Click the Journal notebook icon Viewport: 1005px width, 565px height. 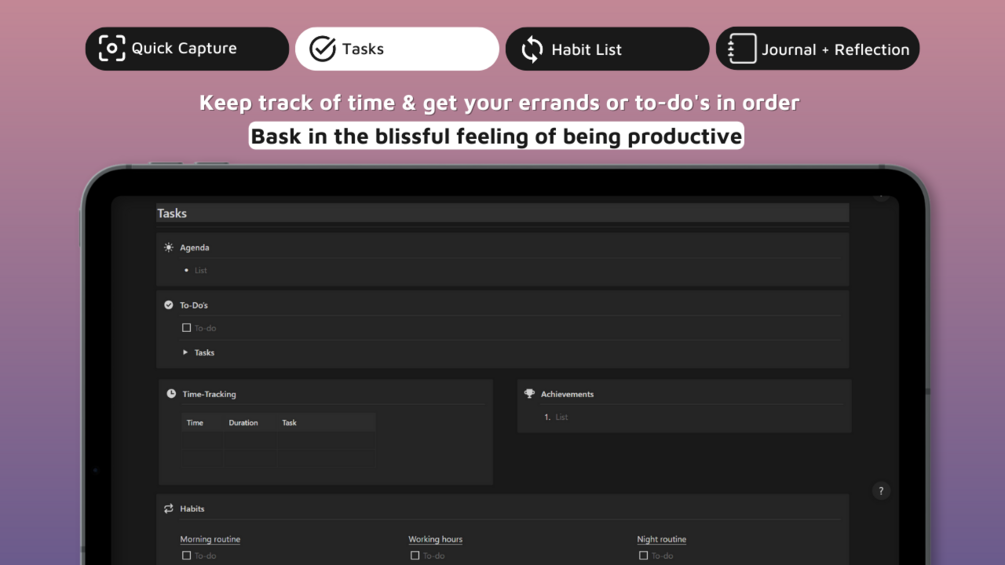click(x=742, y=49)
